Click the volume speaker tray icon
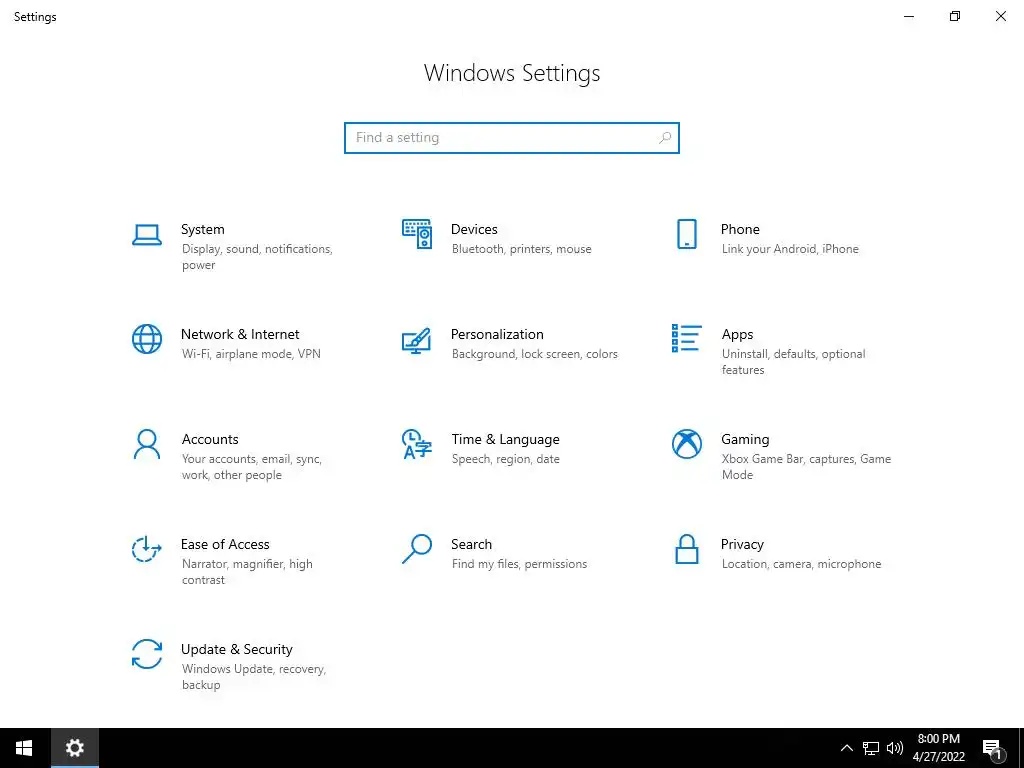Image resolution: width=1024 pixels, height=768 pixels. tap(895, 748)
